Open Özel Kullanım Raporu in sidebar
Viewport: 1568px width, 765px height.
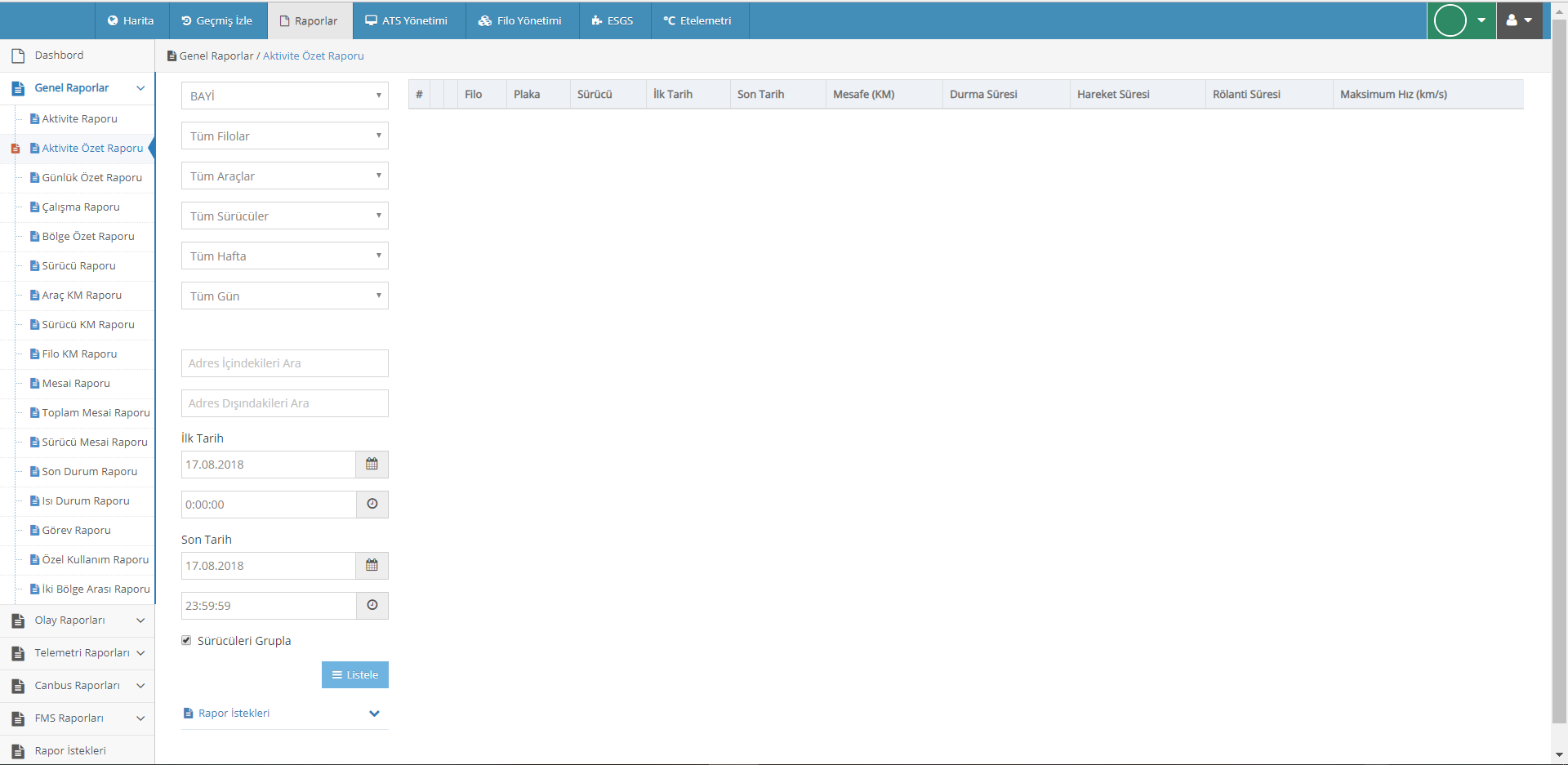pyautogui.click(x=96, y=560)
